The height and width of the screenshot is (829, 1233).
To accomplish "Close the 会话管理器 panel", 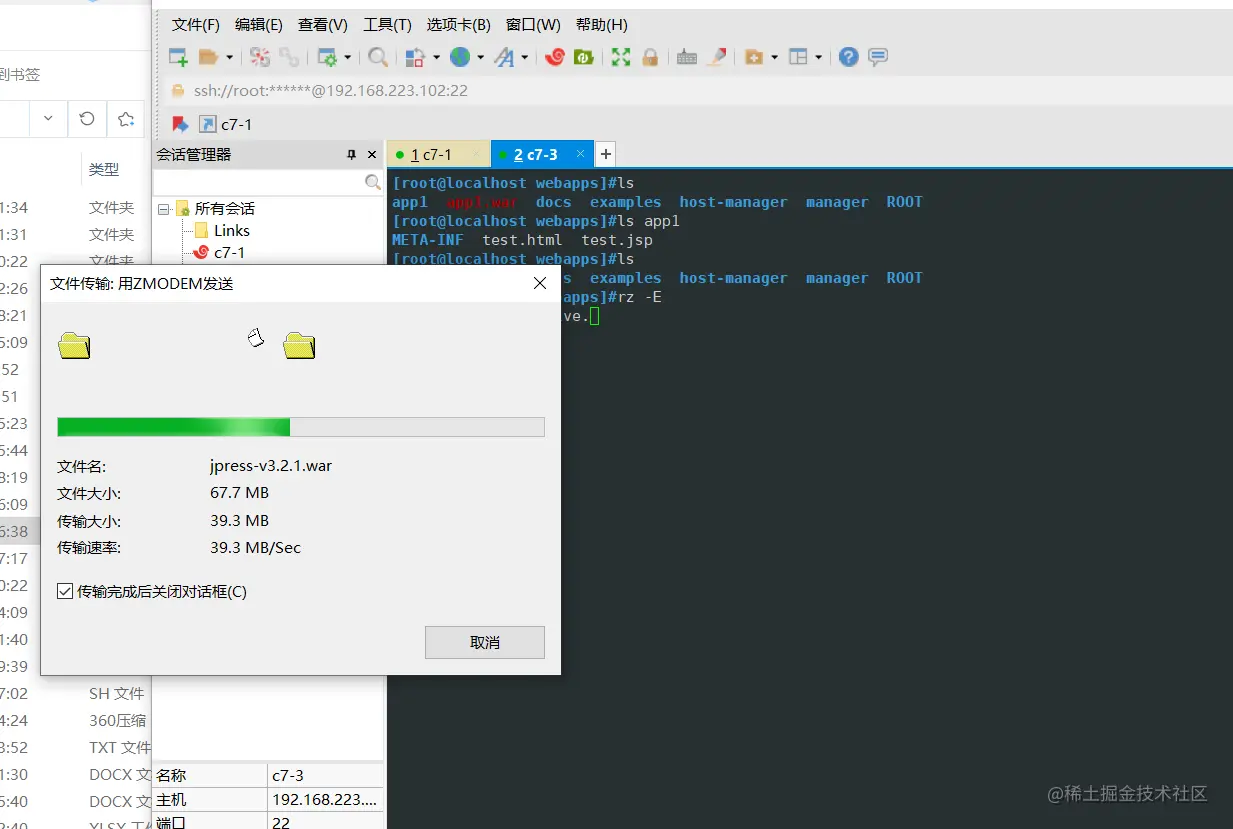I will click(372, 155).
